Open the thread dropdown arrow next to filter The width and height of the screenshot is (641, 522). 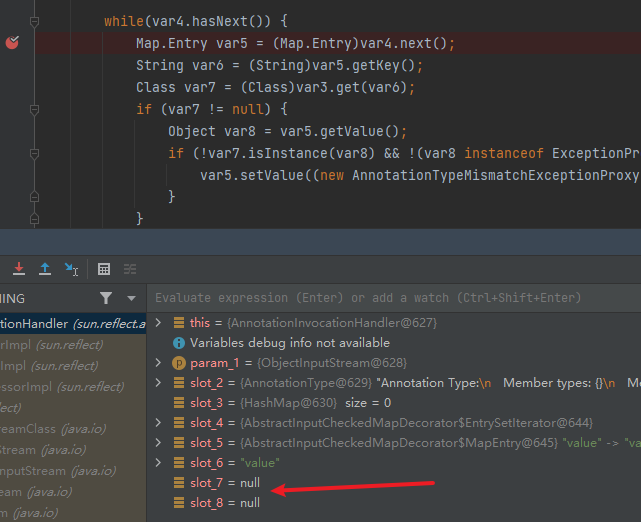[x=131, y=298]
